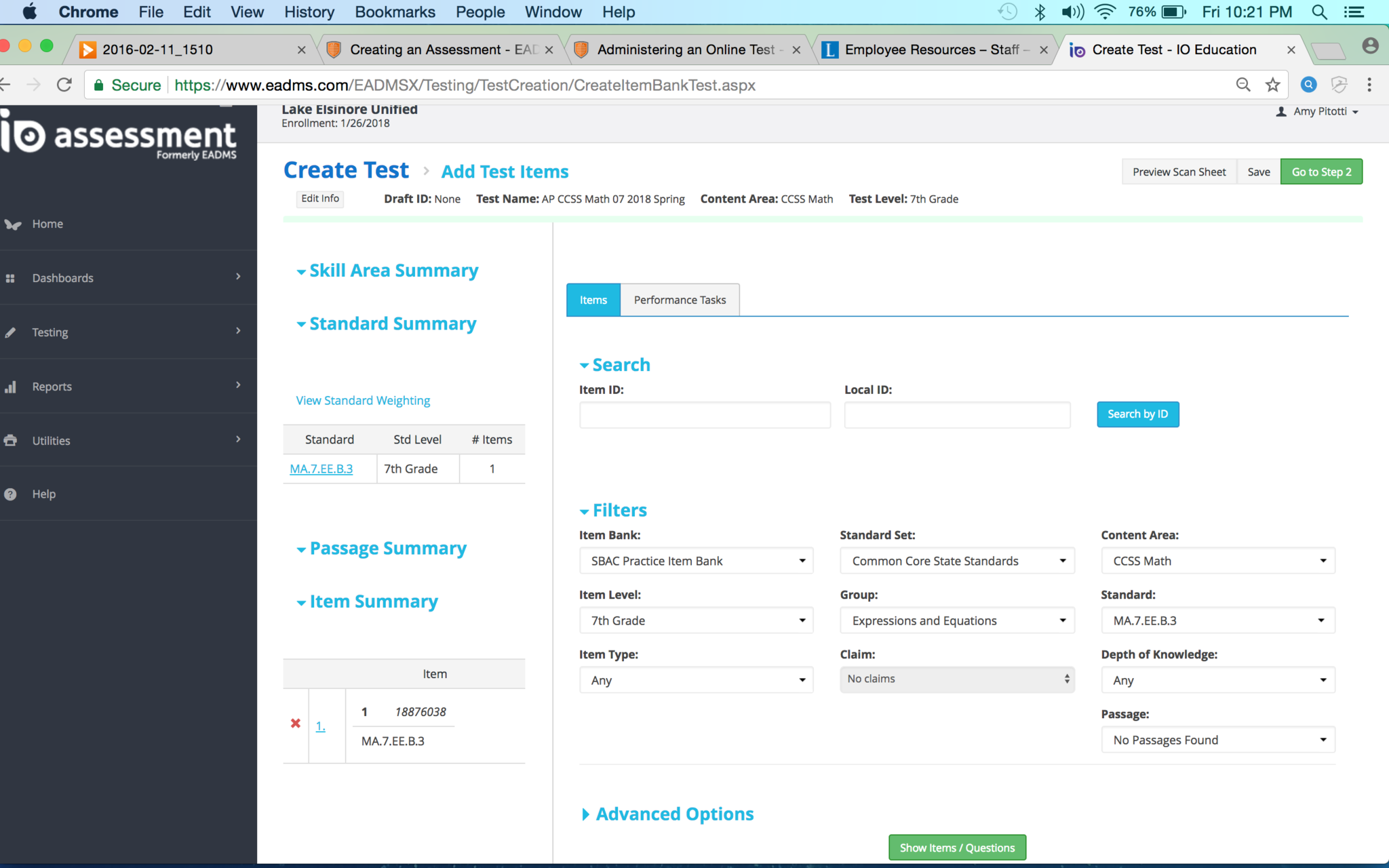
Task: Open the Standard Set dropdown
Action: click(957, 561)
